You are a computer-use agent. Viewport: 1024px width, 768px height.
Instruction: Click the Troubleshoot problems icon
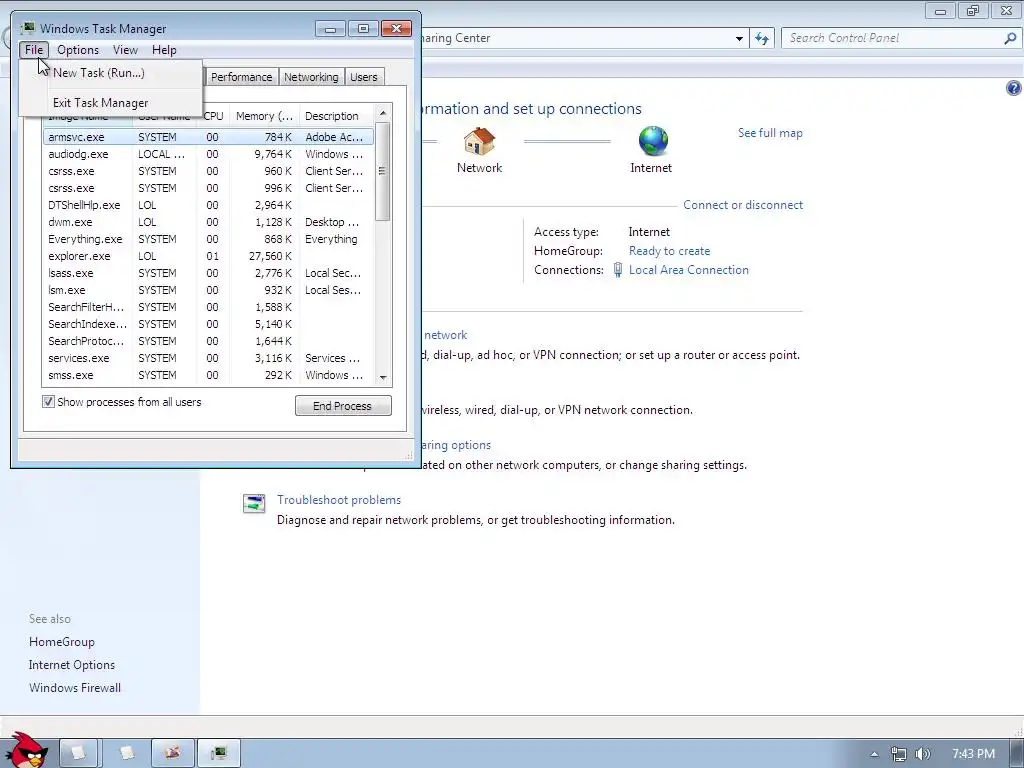pos(254,504)
